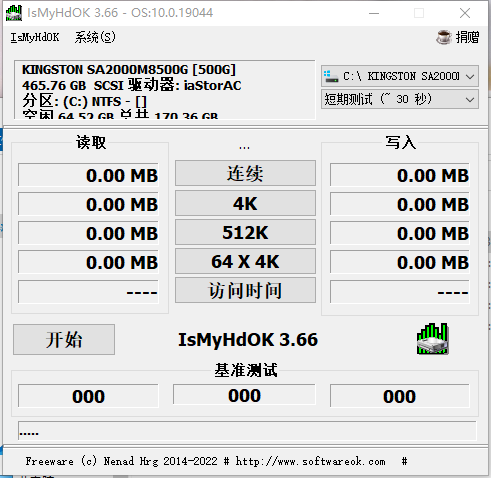Image resolution: width=491 pixels, height=478 pixels.
Task: Click the 读取 512K 0.00 MB field
Action: [x=88, y=232]
